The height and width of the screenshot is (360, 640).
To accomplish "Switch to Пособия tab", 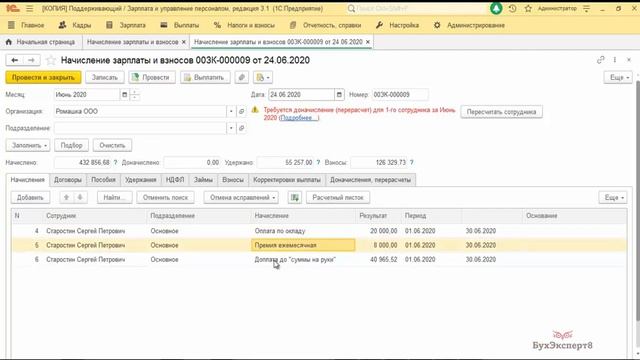I will 103,180.
